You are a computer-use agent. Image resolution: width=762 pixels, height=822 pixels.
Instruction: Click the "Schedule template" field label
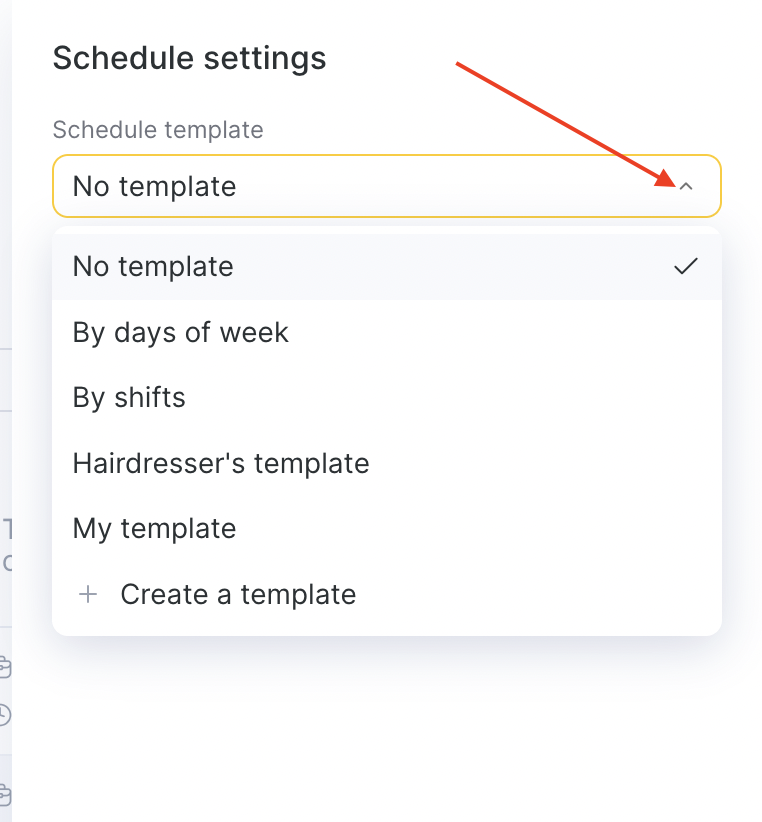pos(158,130)
